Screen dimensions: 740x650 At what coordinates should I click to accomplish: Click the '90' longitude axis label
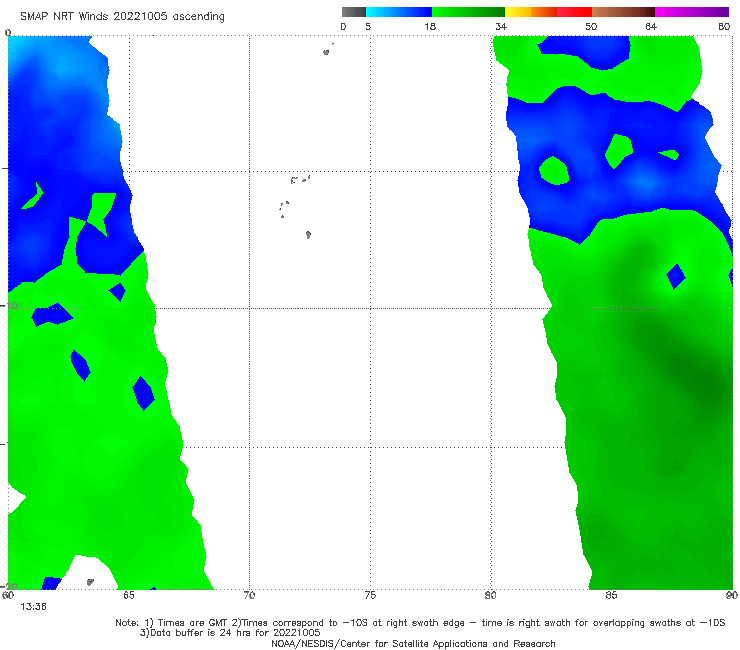[x=732, y=595]
